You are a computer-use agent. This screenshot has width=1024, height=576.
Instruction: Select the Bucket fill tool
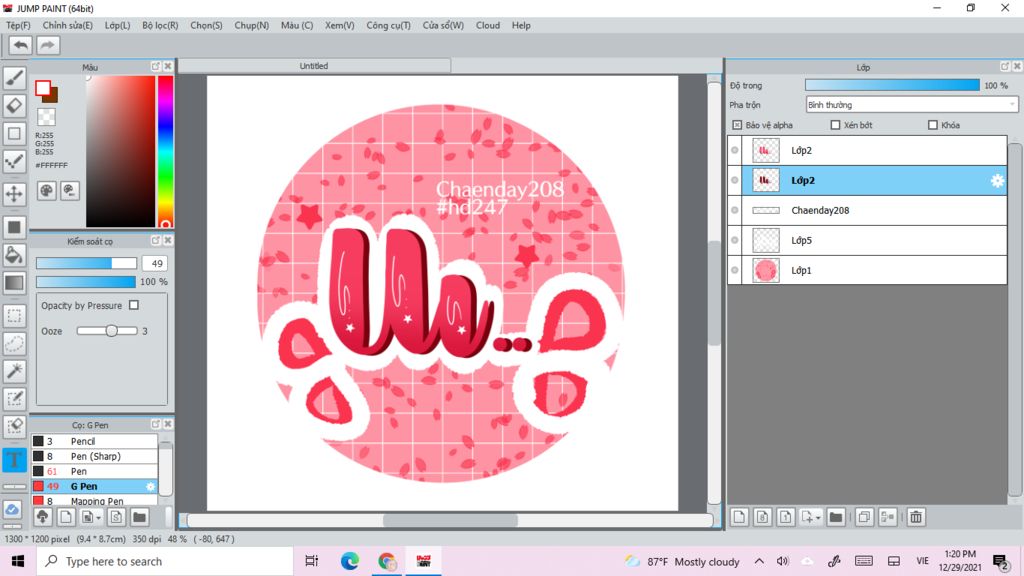(x=14, y=255)
